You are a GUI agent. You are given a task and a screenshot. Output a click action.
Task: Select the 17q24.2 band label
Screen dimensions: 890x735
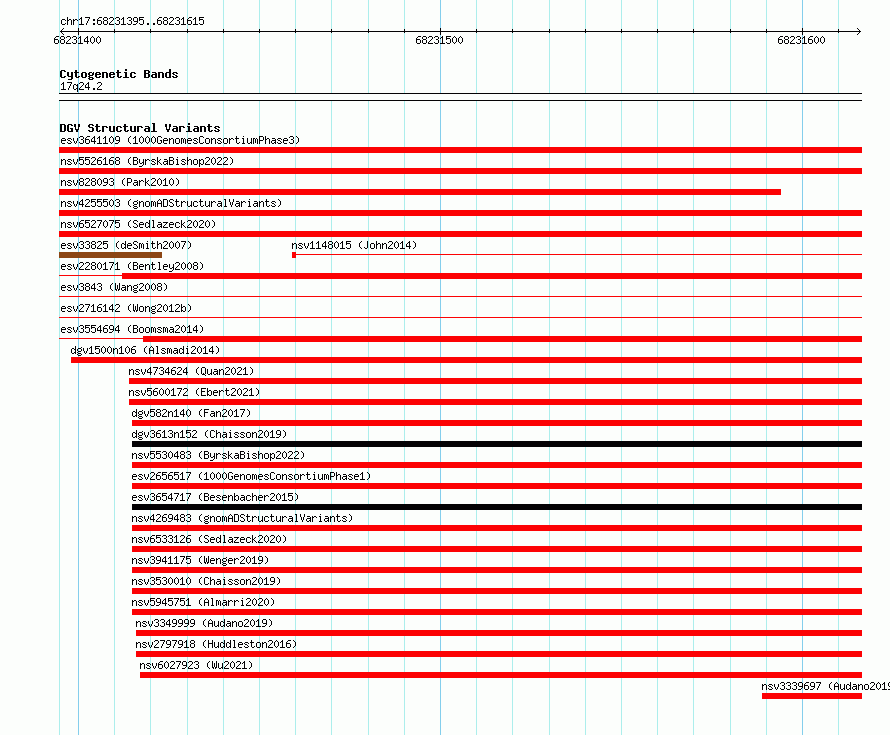coord(81,86)
